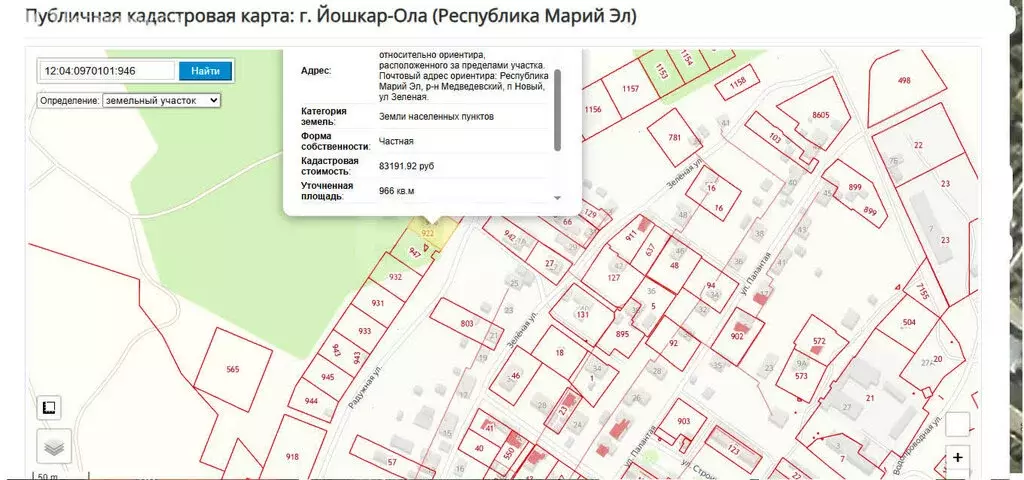Click parcel 902 on the map
This screenshot has height=480, width=1024.
pyautogui.click(x=737, y=336)
